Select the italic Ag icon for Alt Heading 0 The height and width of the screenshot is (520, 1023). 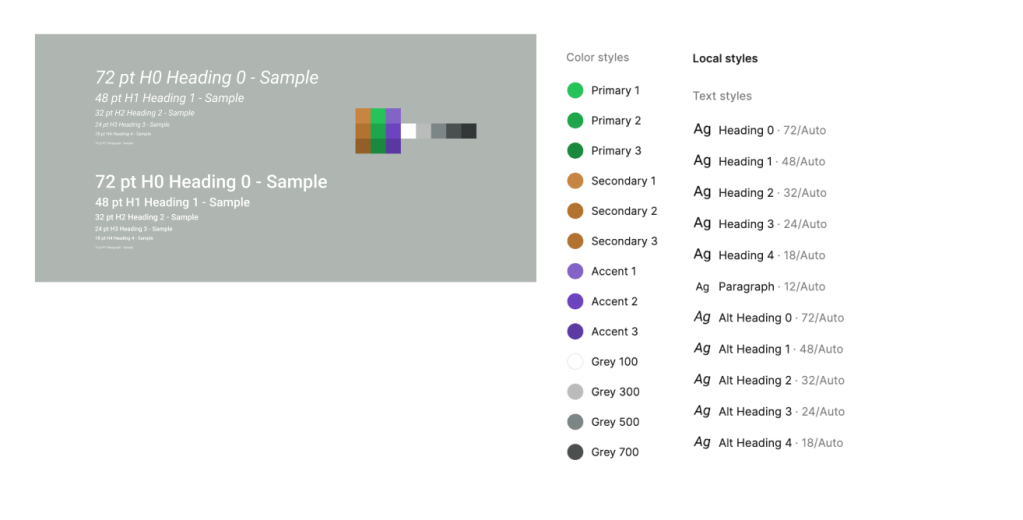coord(702,318)
